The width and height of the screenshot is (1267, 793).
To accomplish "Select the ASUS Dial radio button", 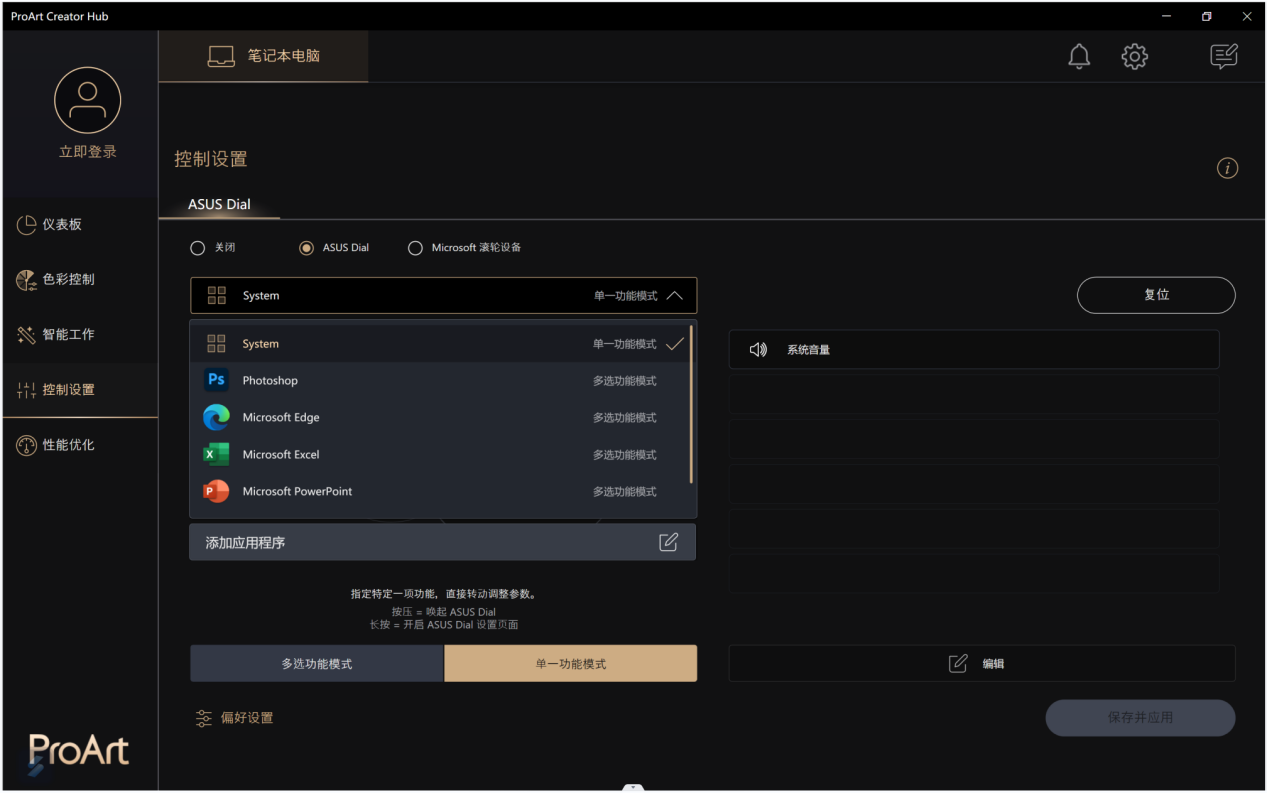I will [306, 248].
